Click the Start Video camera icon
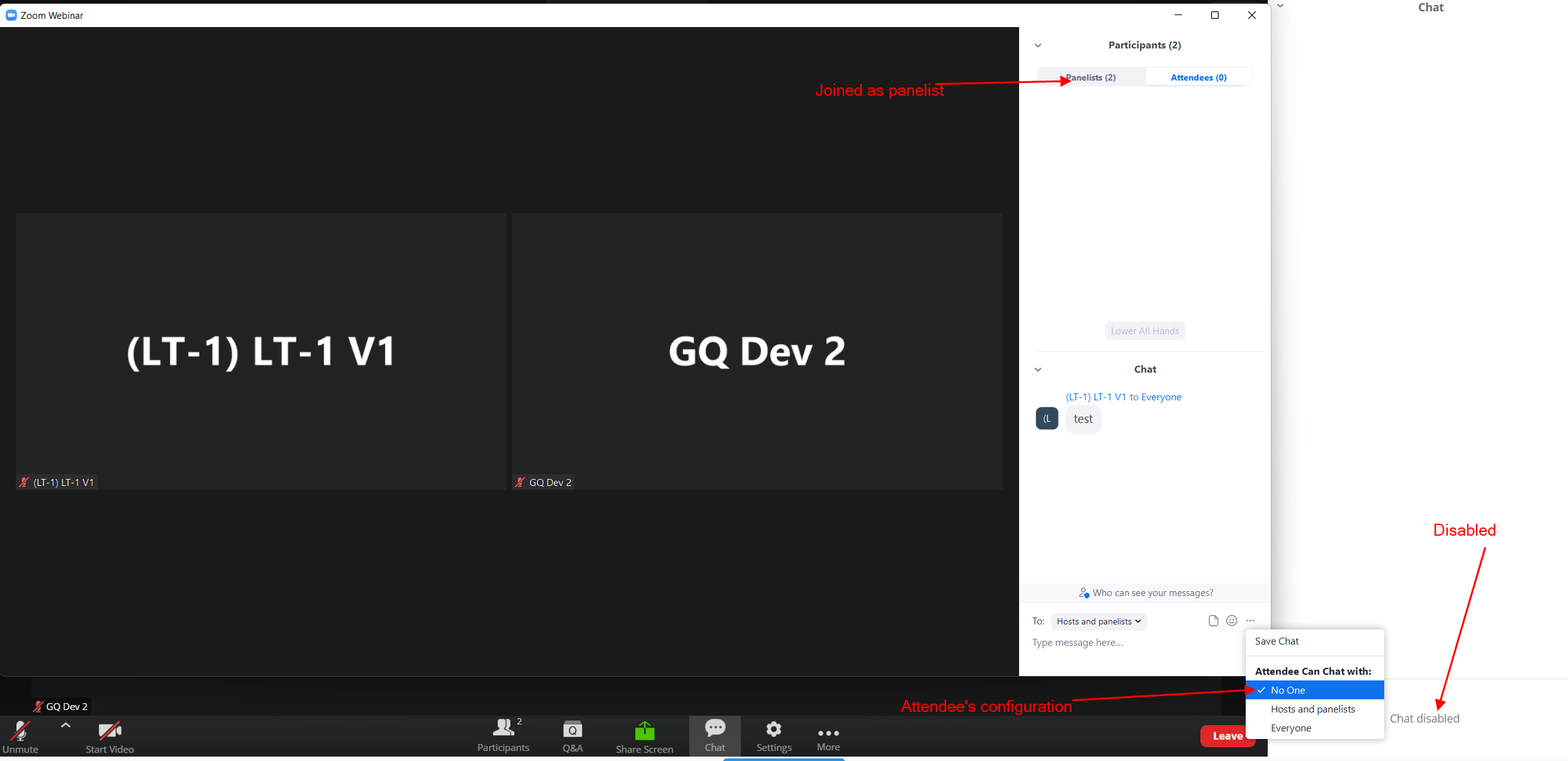The height and width of the screenshot is (761, 1568). [110, 730]
